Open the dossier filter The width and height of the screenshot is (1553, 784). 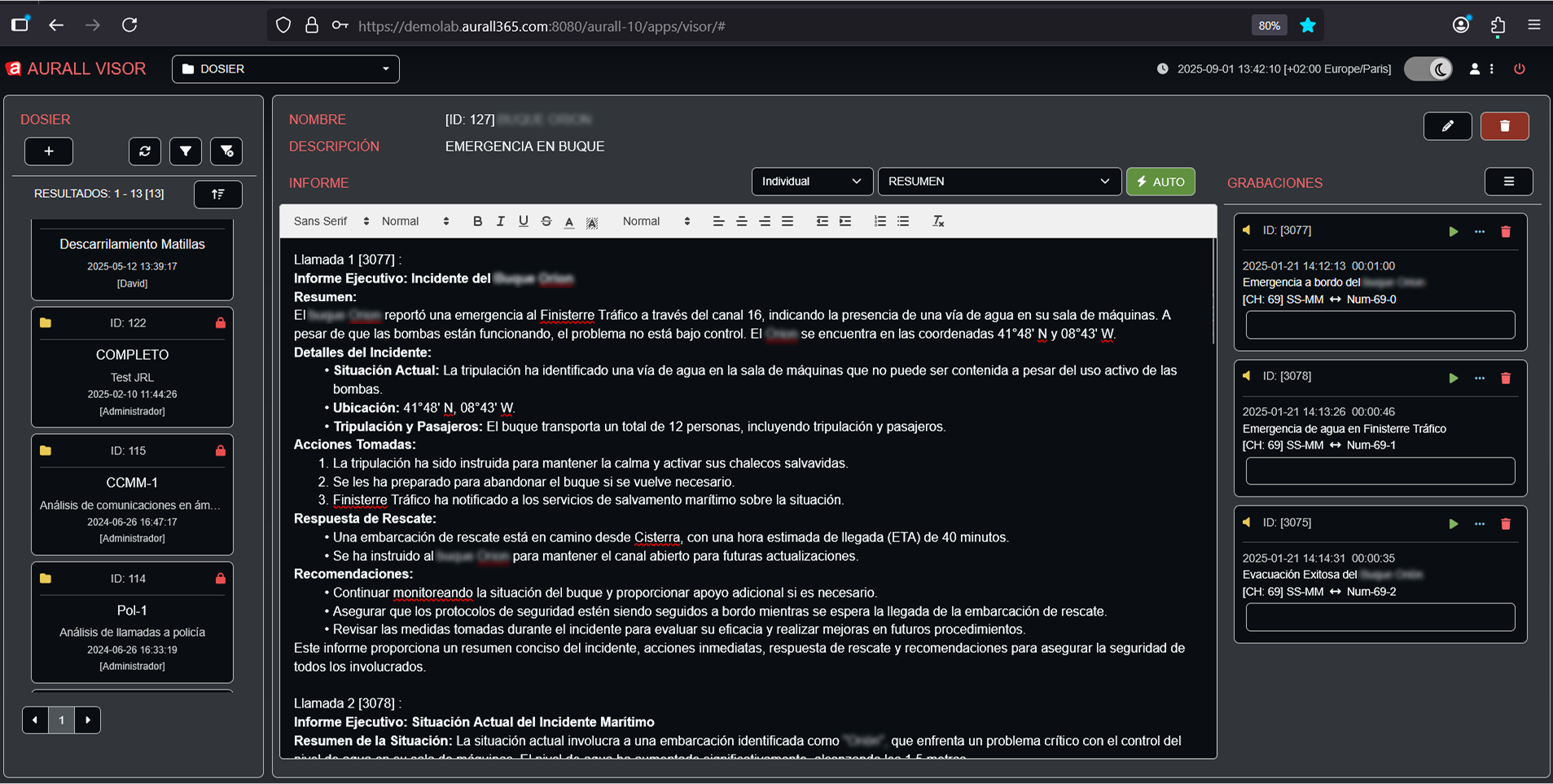pos(186,151)
